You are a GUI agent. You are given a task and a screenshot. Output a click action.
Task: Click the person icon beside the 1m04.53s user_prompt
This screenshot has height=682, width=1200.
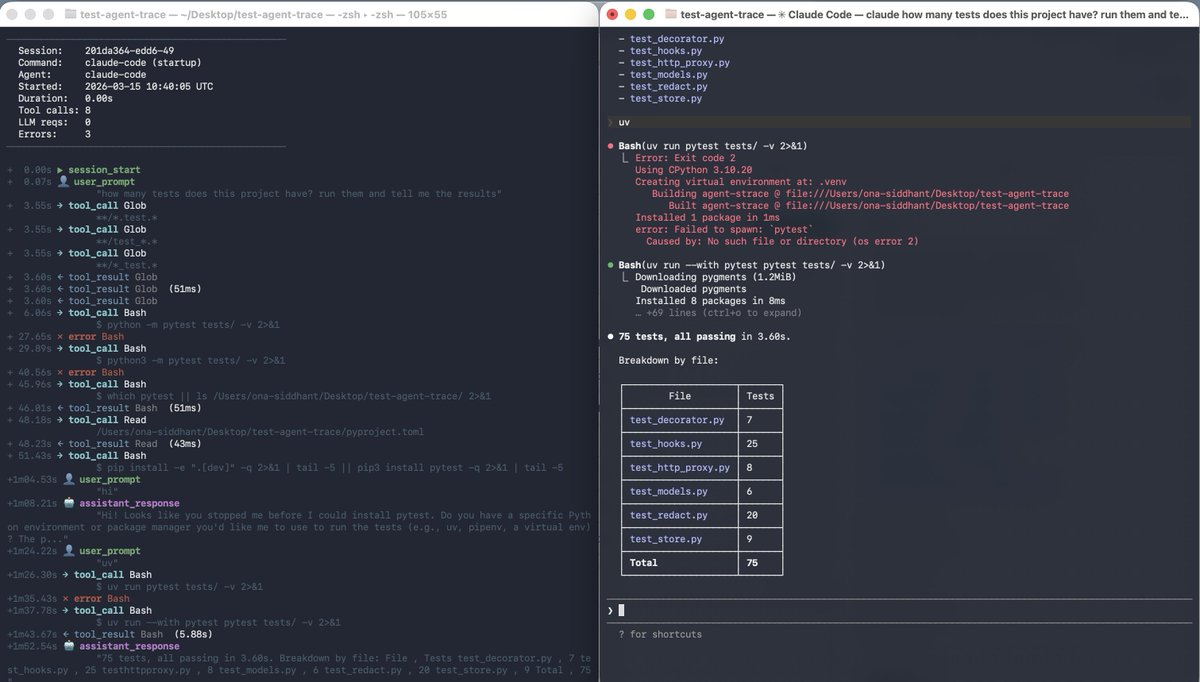pyautogui.click(x=67, y=480)
